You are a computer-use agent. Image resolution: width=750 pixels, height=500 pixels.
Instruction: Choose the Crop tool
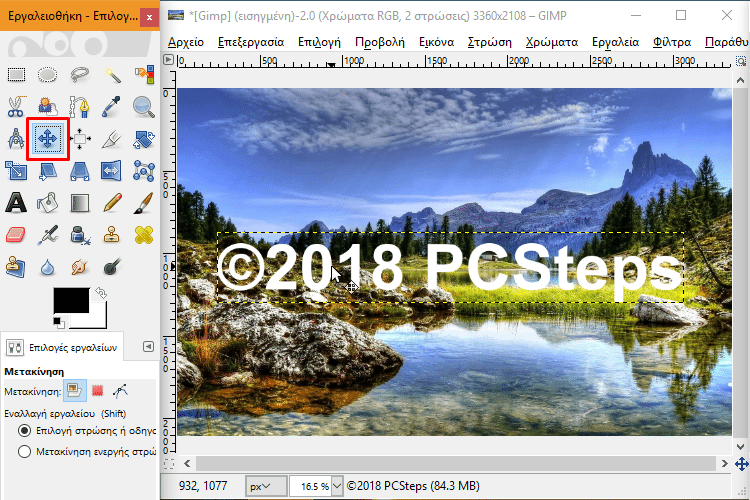(x=111, y=139)
